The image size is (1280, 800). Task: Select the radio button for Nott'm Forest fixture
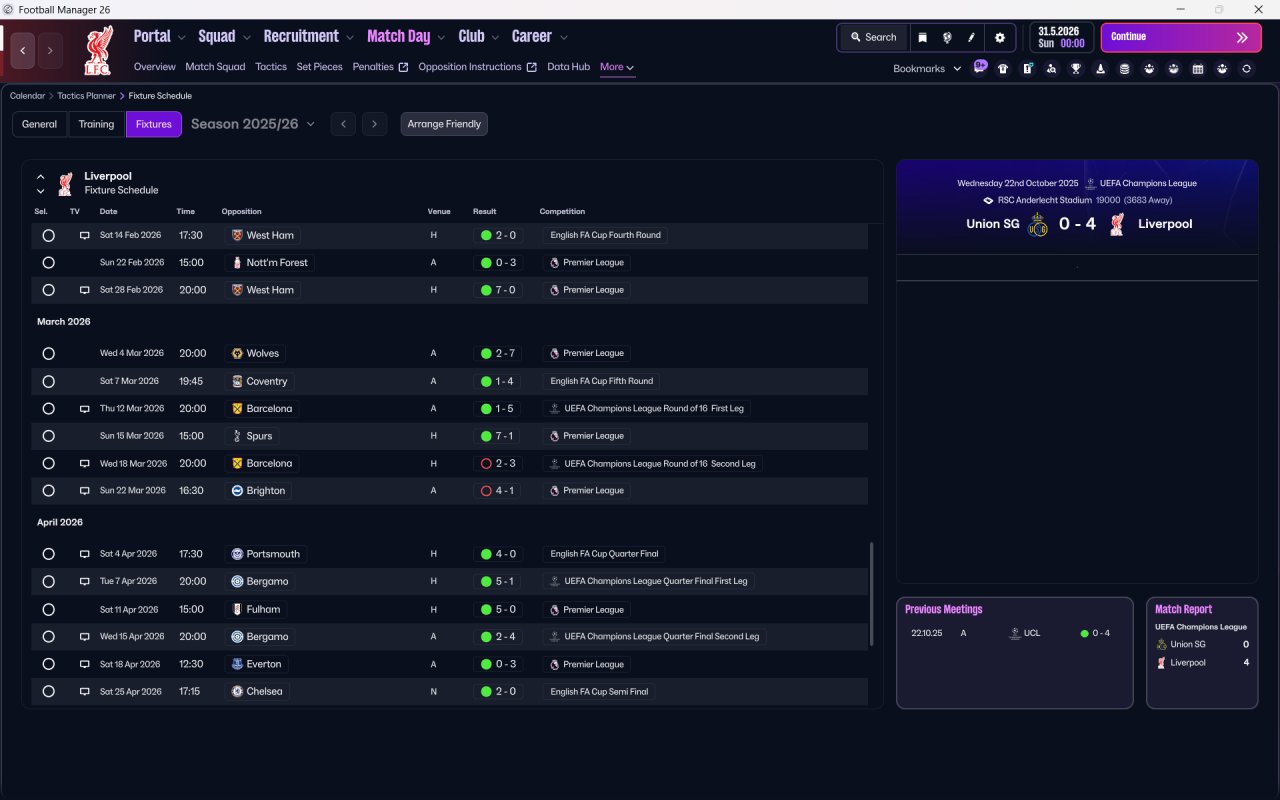point(48,263)
